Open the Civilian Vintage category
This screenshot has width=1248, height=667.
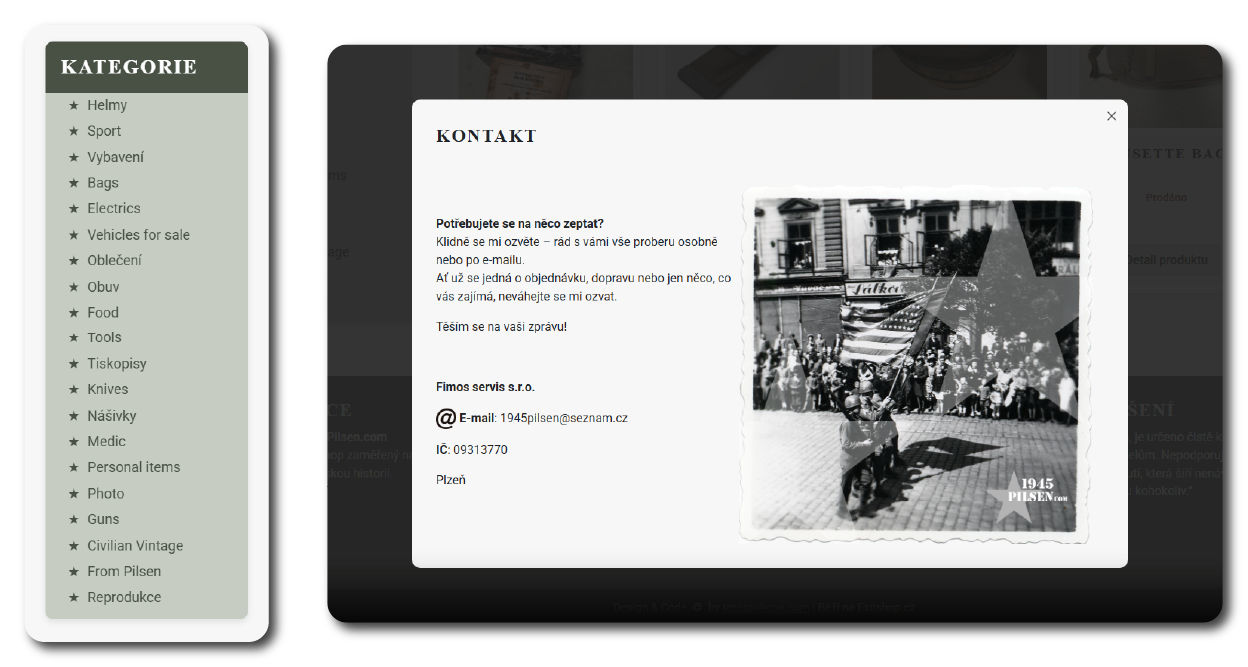click(135, 546)
